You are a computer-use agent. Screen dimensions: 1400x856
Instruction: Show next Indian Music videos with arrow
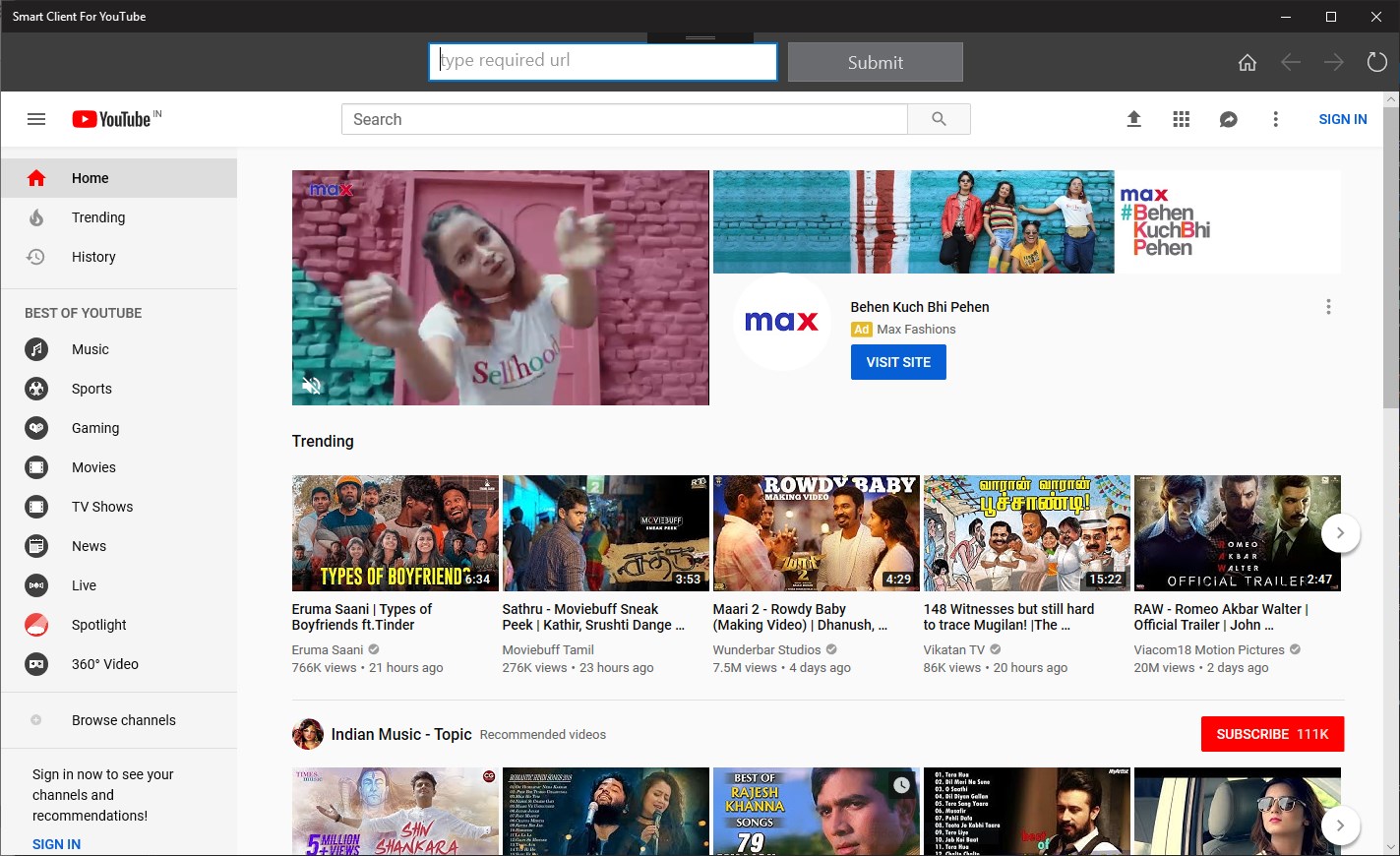point(1340,825)
